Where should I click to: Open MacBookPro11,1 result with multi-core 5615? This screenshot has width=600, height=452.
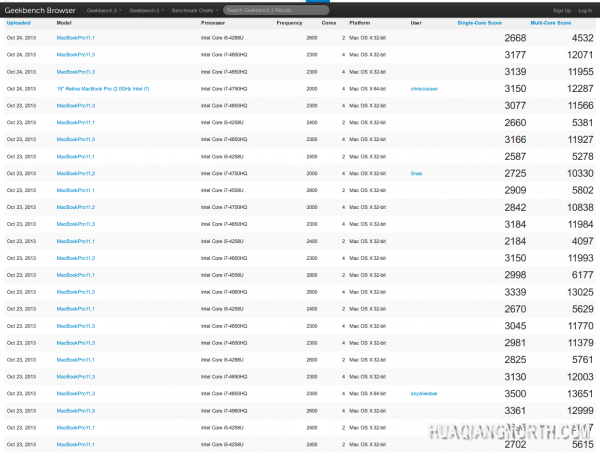pos(75,444)
